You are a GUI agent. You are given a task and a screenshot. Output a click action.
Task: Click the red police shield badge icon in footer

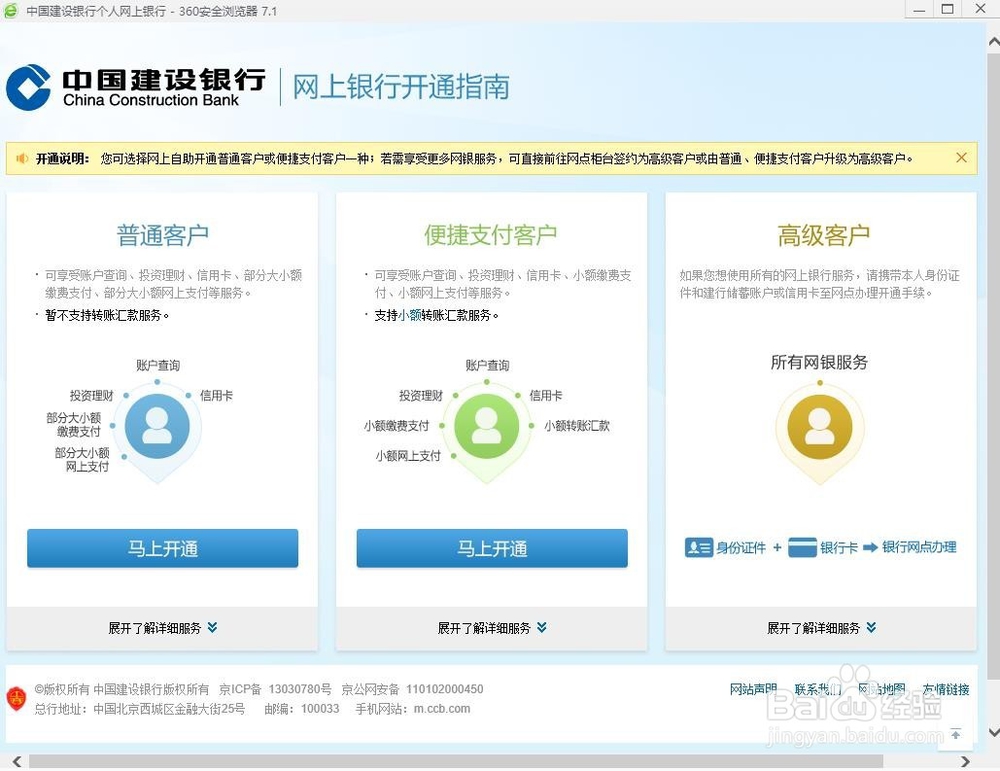pyautogui.click(x=16, y=698)
